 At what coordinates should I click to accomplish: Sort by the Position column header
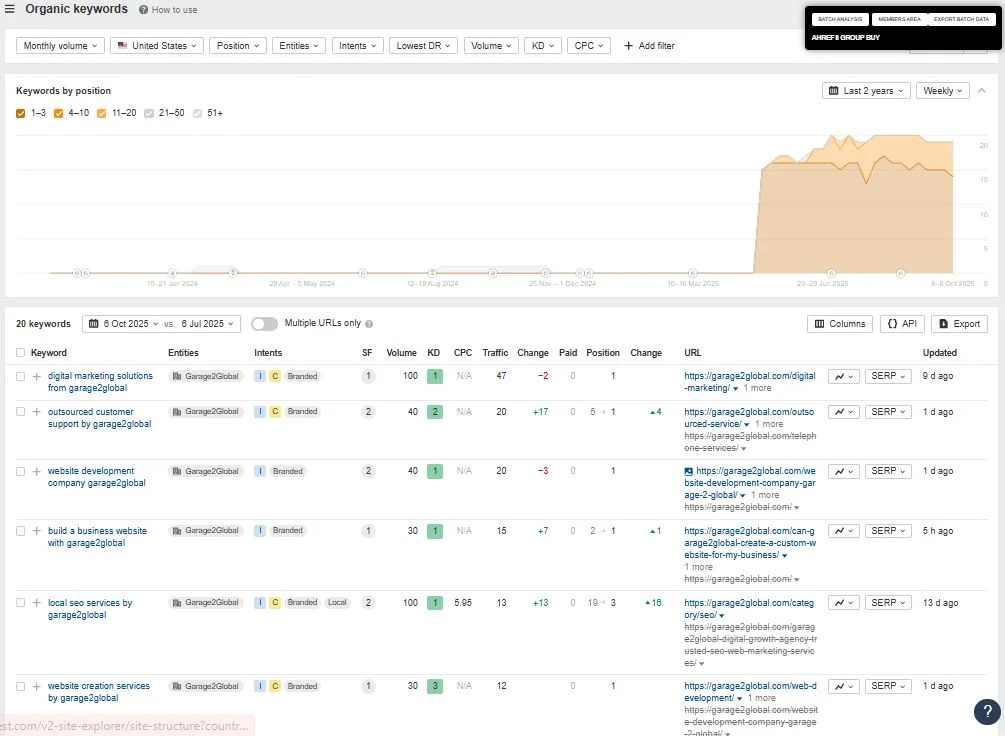[x=602, y=353]
